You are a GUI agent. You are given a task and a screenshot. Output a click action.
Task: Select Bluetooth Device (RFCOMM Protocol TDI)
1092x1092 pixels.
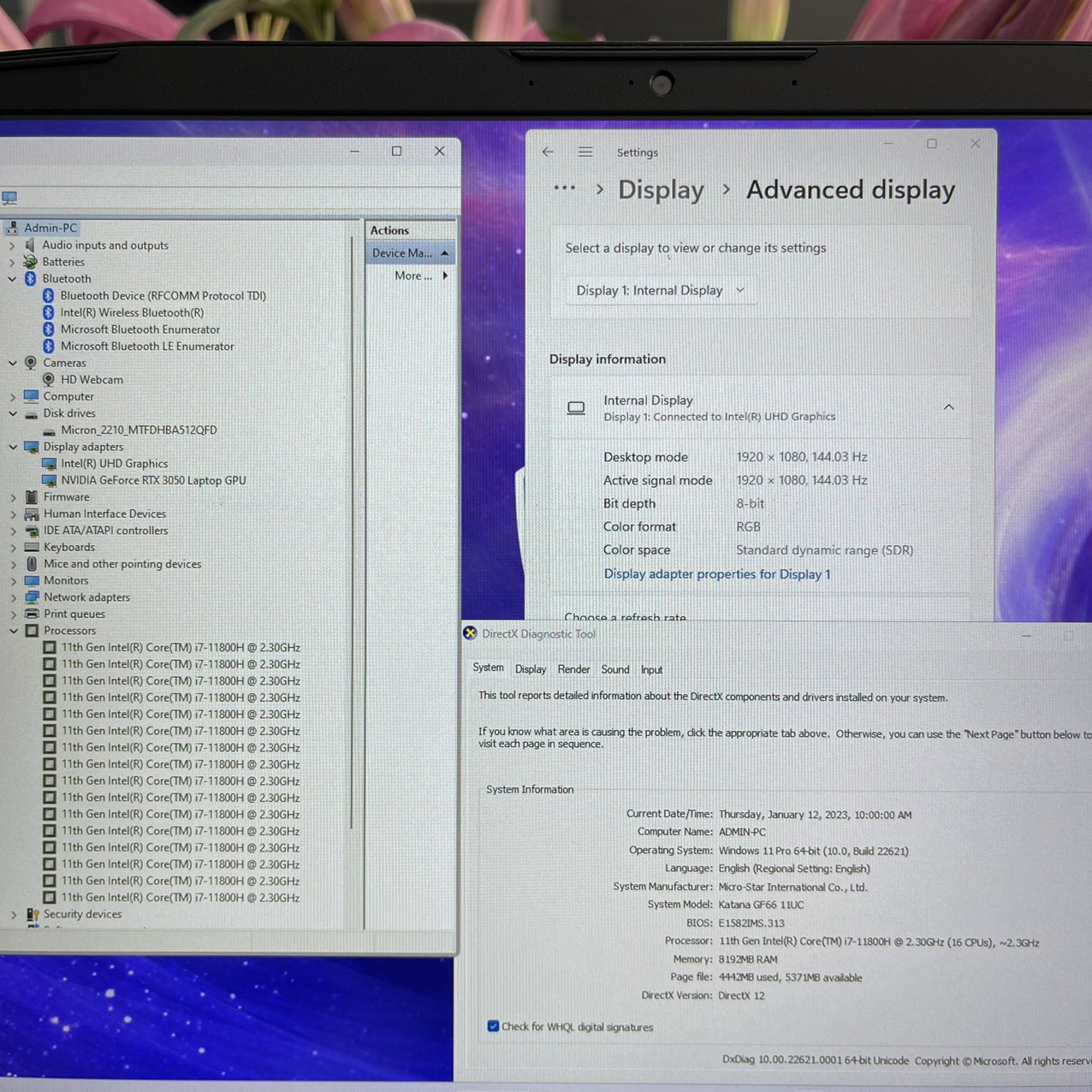[163, 296]
